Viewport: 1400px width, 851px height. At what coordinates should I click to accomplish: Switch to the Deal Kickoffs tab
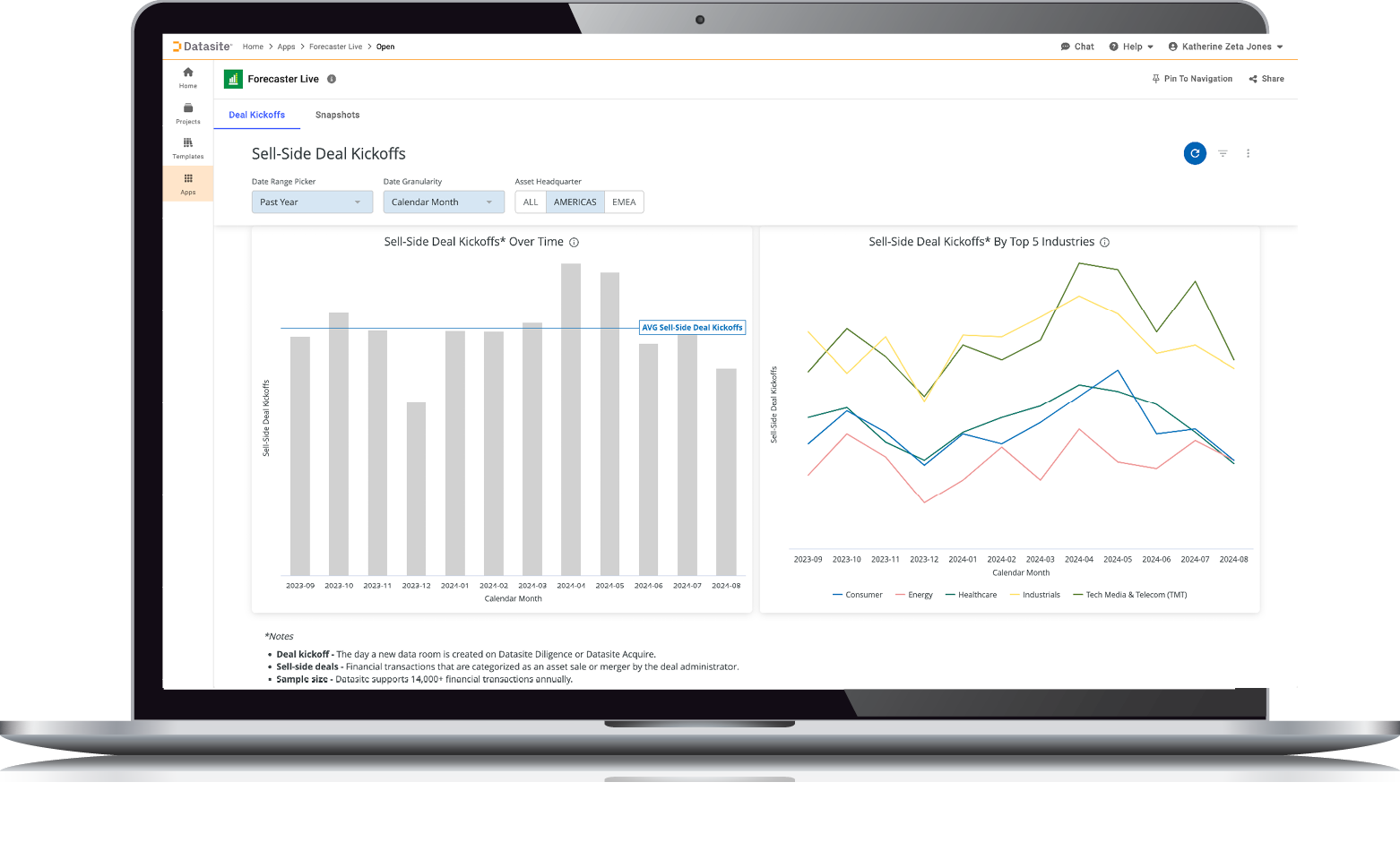tap(256, 115)
